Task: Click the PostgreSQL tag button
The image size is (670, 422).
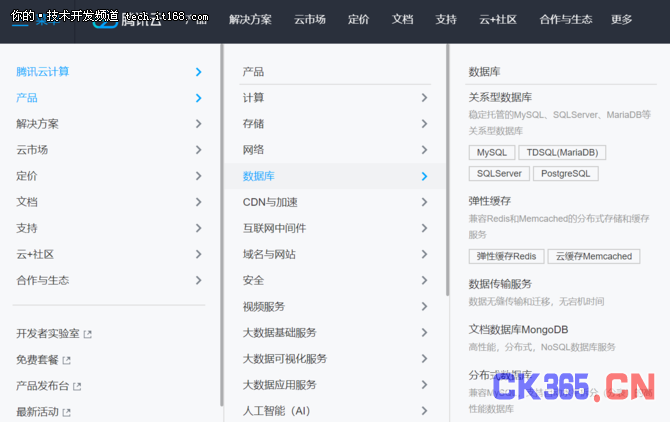Action: [565, 173]
